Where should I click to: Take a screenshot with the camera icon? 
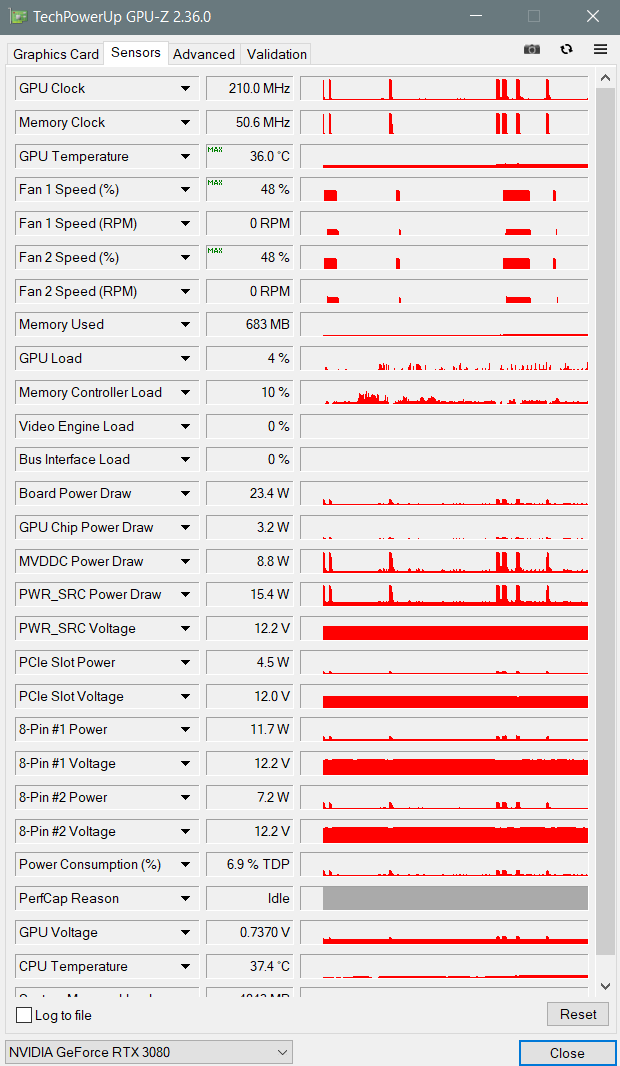pos(532,49)
